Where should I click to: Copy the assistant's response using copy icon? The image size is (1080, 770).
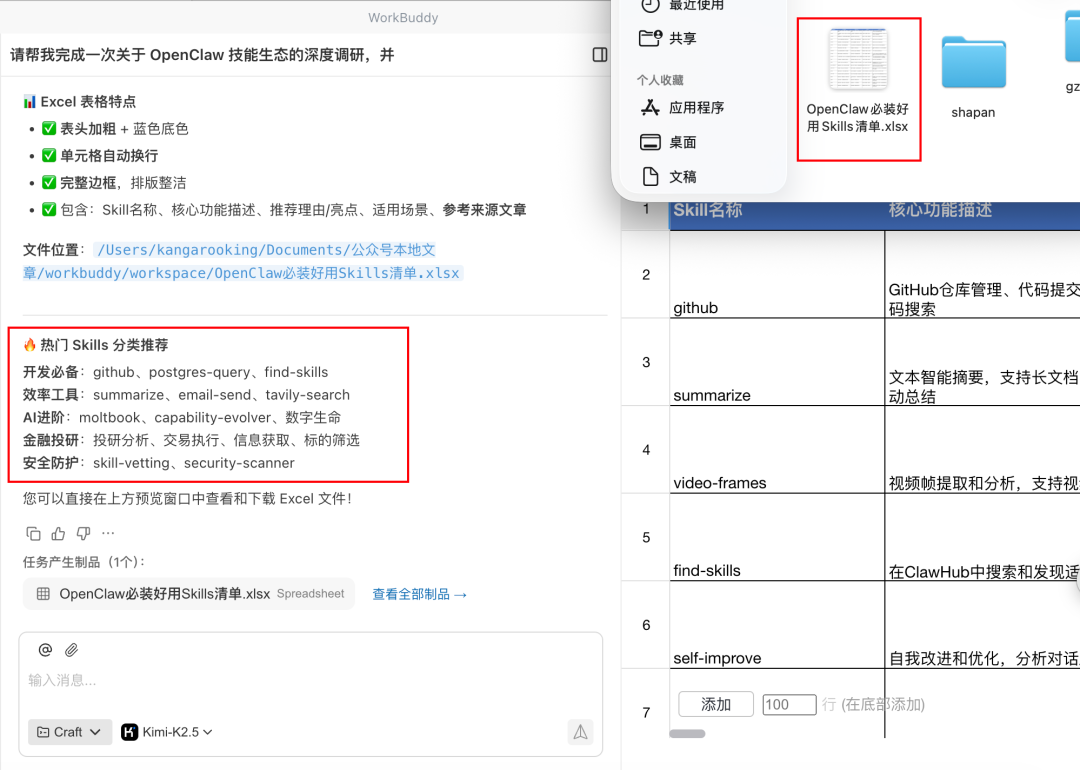(33, 533)
